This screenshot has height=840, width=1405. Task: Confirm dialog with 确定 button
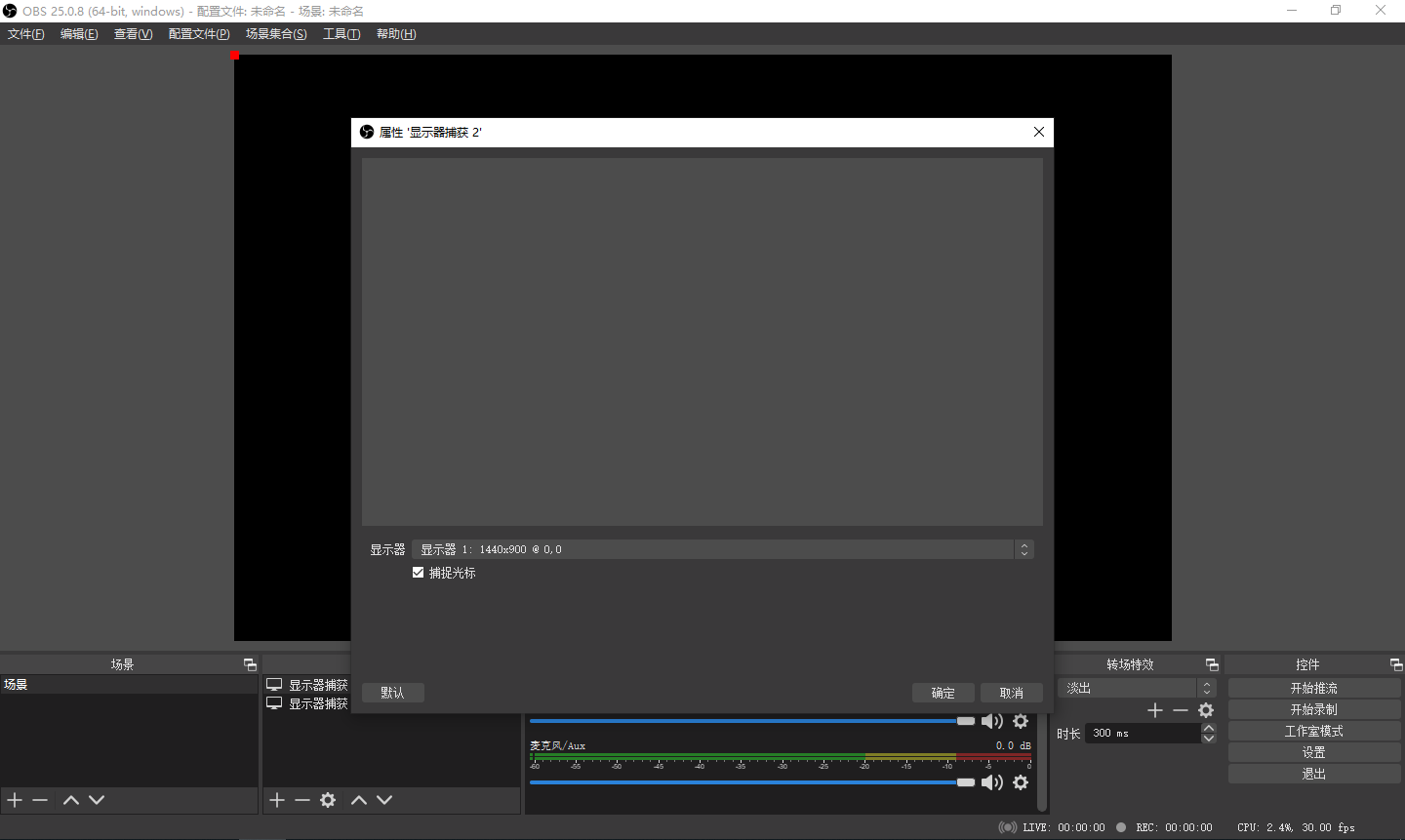943,693
